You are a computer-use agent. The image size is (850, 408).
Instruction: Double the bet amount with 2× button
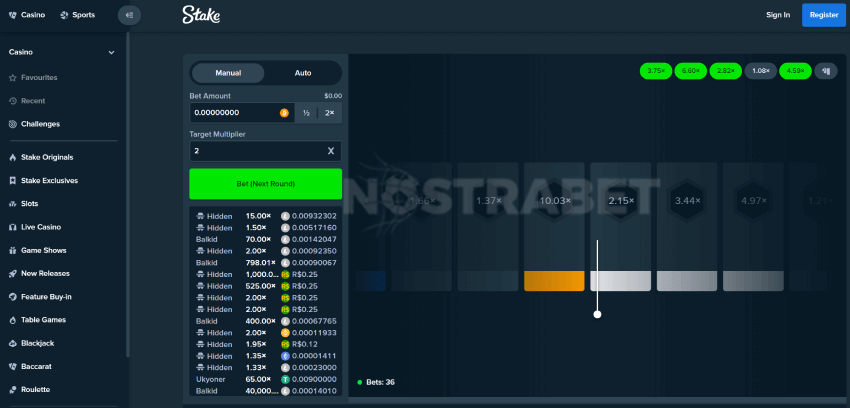330,113
